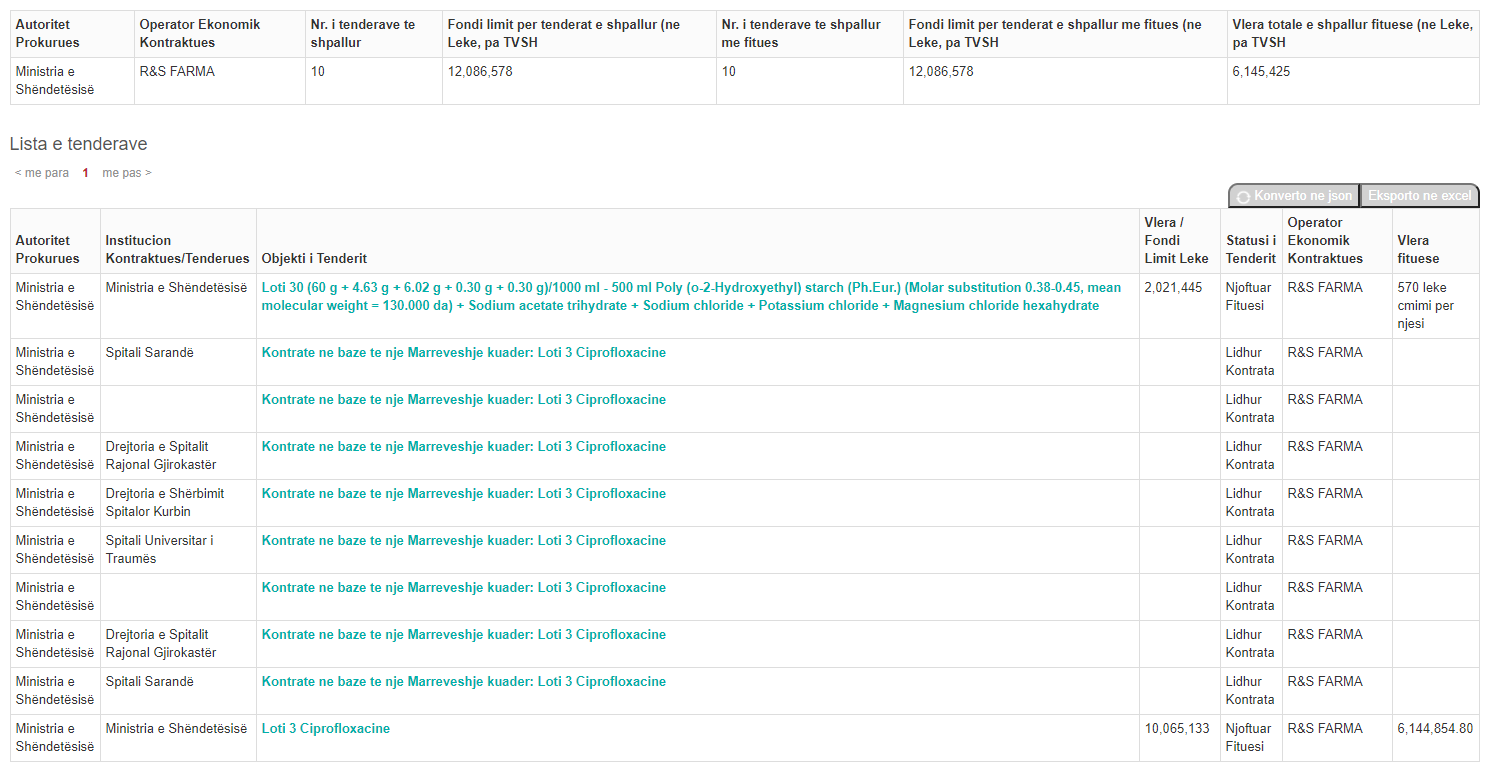1496x777 pixels.
Task: Click the 'Statusi i Tenderit' column header
Action: pos(1250,249)
